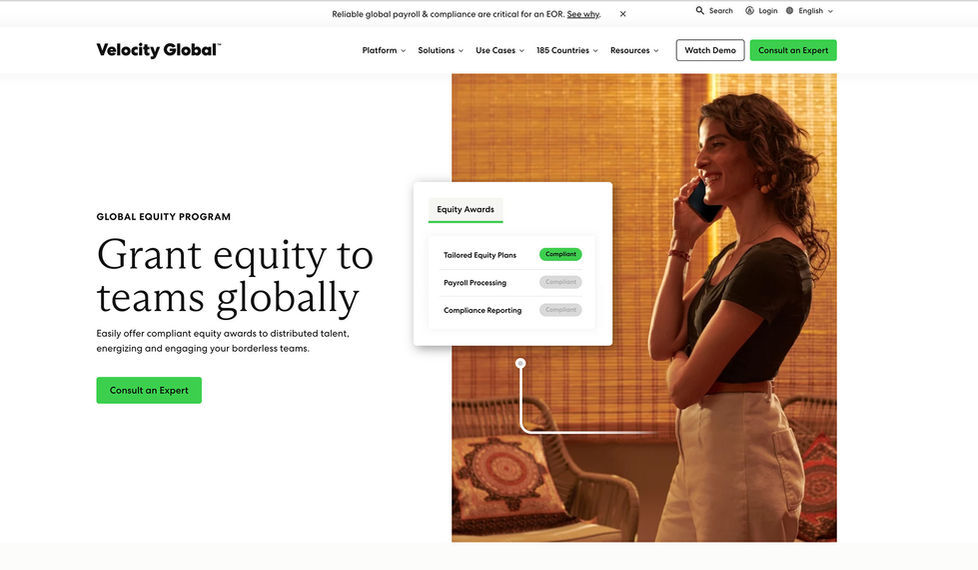978x570 pixels.
Task: Dismiss the announcement banner with X
Action: pyautogui.click(x=622, y=14)
